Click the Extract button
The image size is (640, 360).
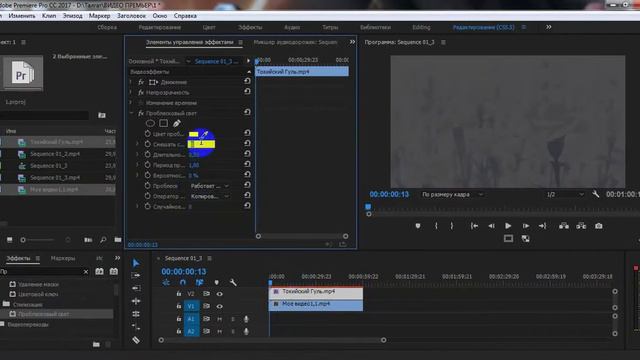[x=581, y=226]
